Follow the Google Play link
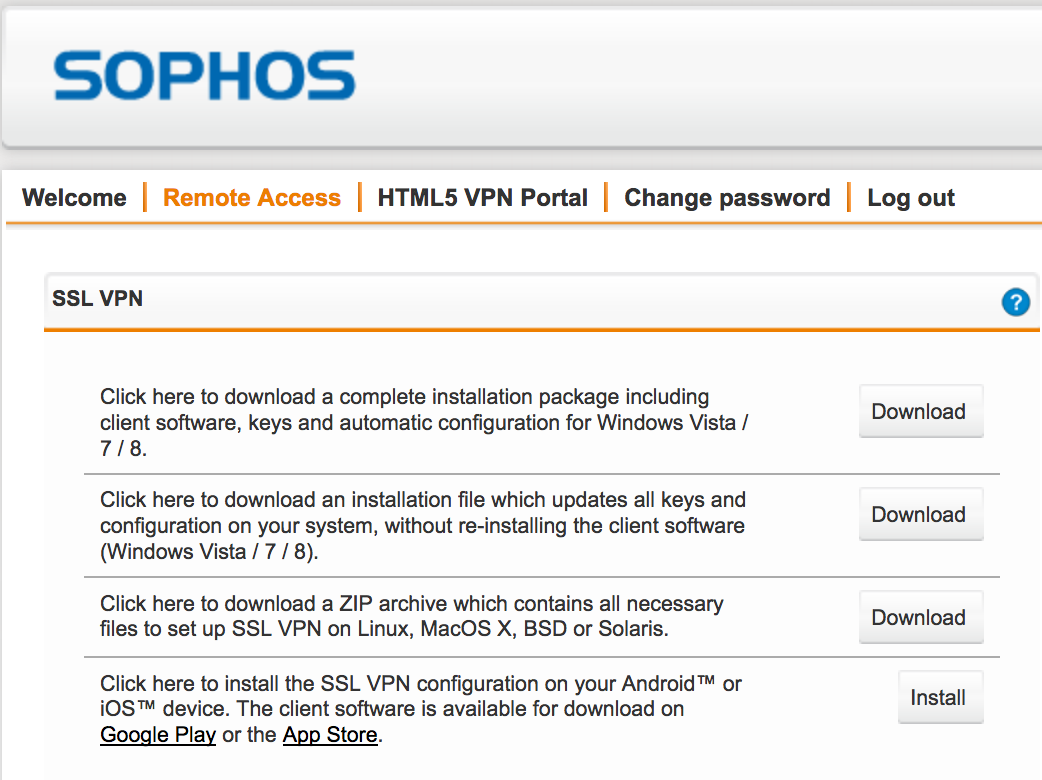 (x=158, y=735)
